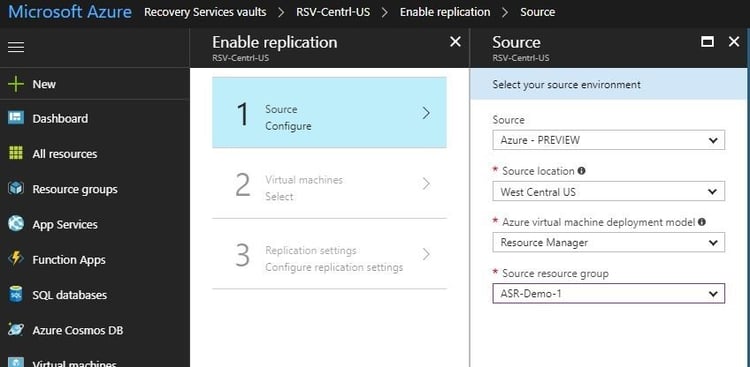Open the hamburger menu icon

[16, 47]
